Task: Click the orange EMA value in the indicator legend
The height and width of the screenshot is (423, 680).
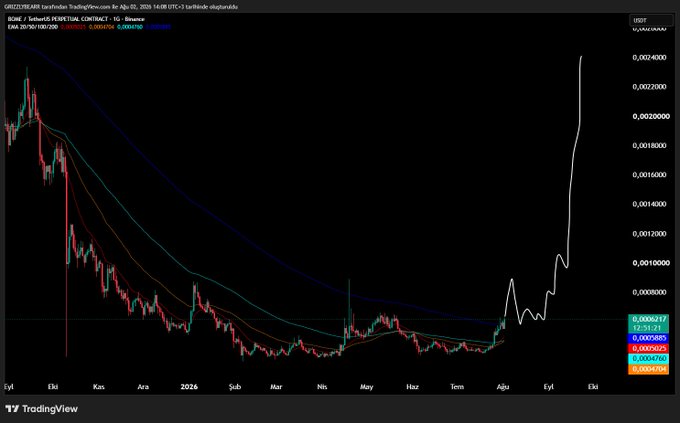Action: pyautogui.click(x=101, y=27)
